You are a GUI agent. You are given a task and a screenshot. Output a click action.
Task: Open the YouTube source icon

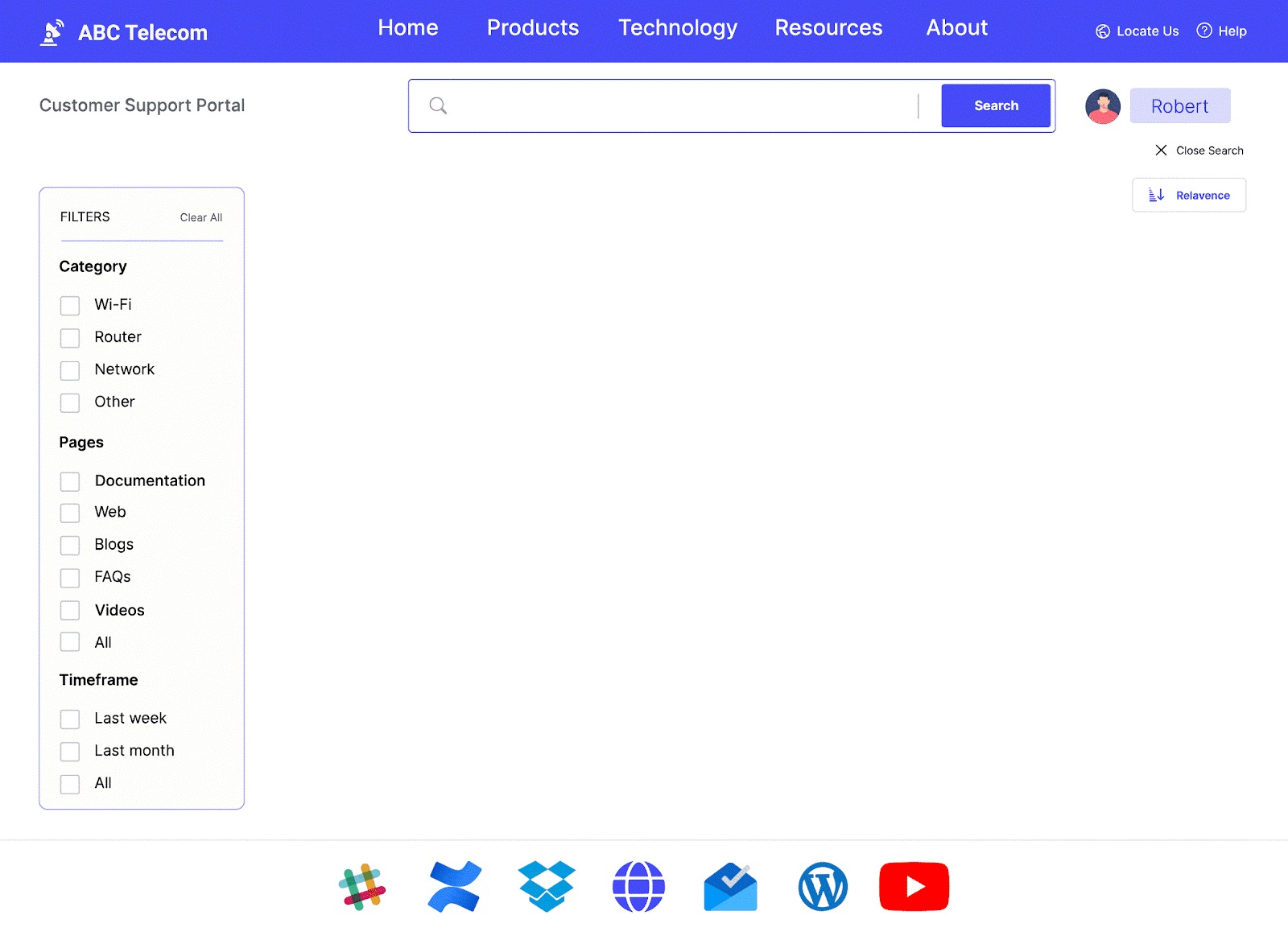tap(914, 886)
